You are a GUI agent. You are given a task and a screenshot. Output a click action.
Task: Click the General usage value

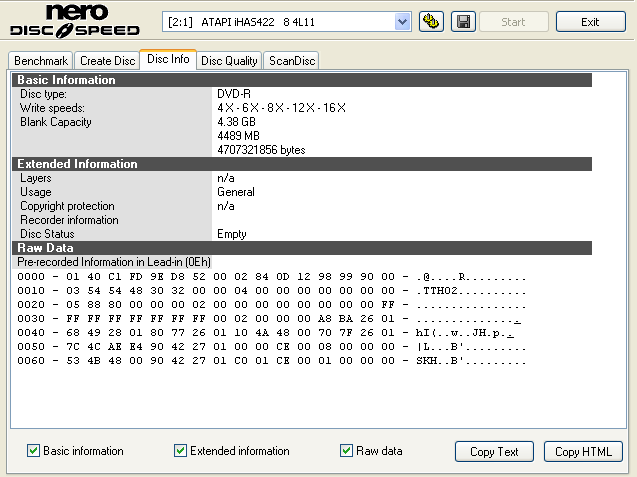[236, 192]
